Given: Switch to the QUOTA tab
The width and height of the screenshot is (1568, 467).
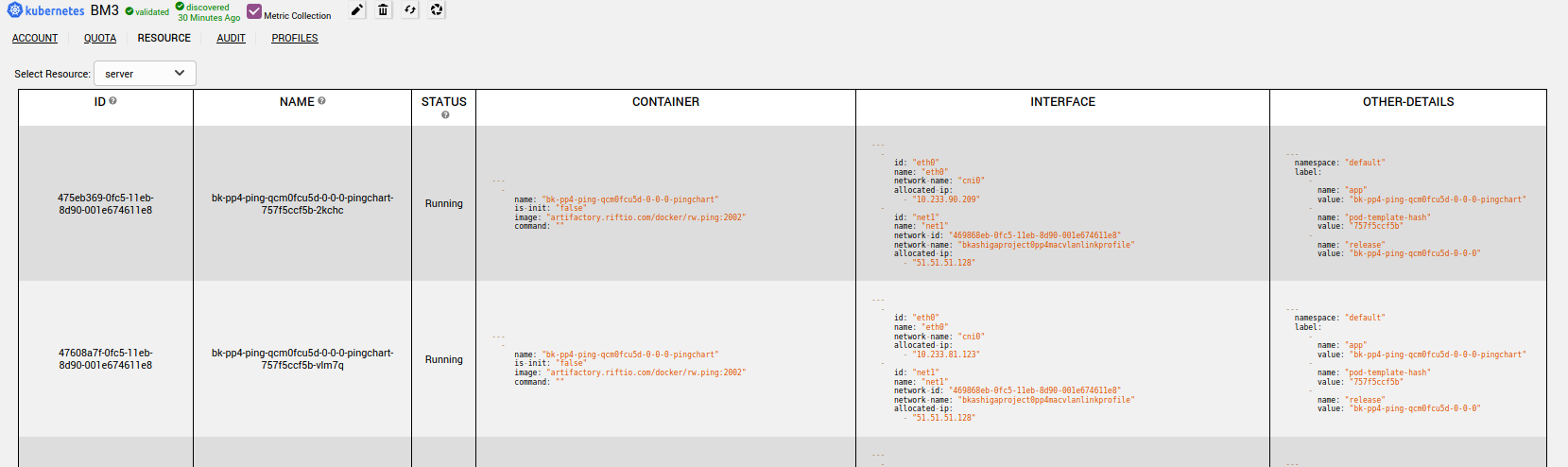Looking at the screenshot, I should (100, 39).
